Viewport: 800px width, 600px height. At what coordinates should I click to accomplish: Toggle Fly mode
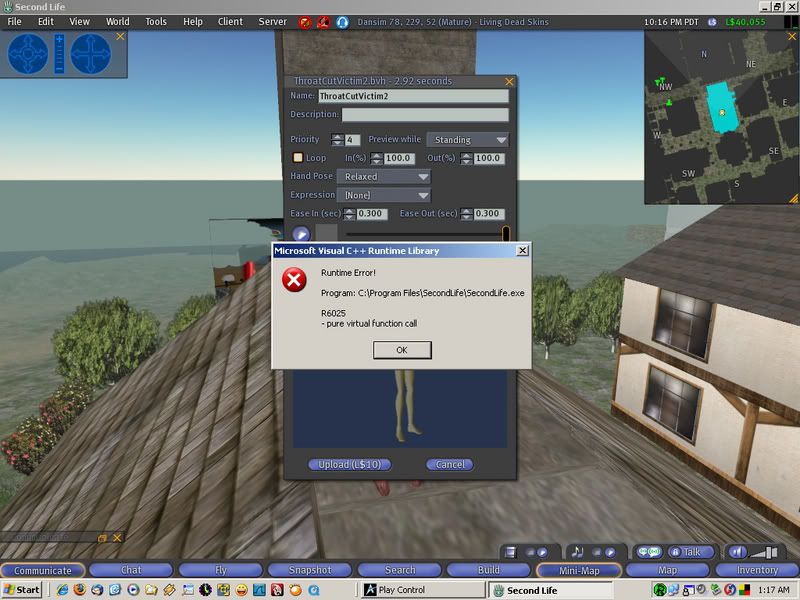[x=220, y=570]
